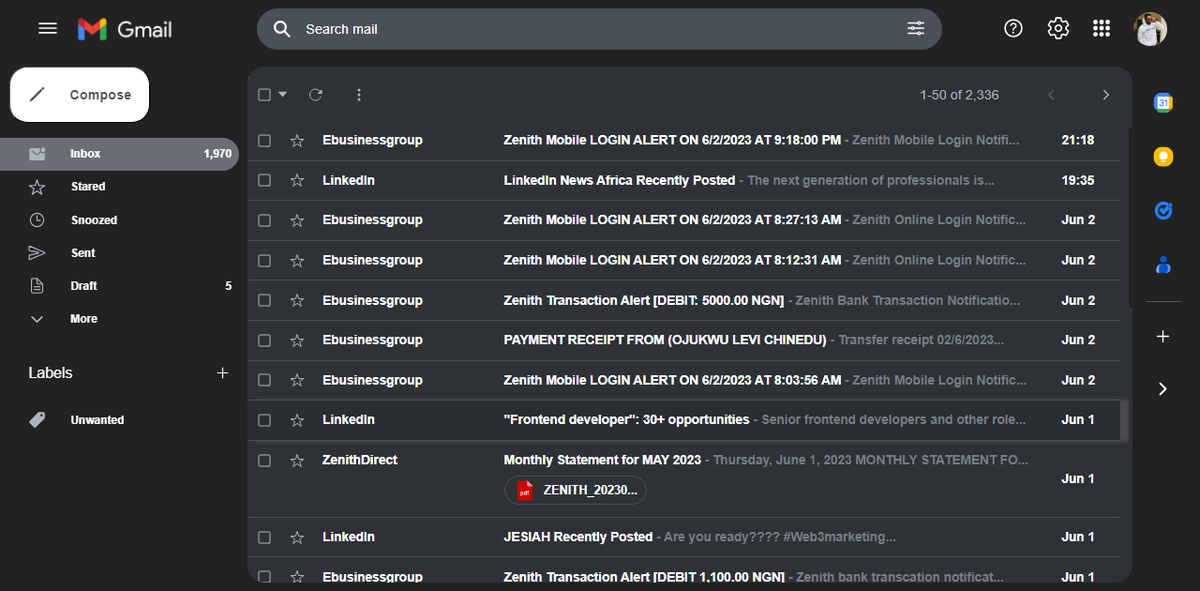Open Google Calendar side panel
Image resolution: width=1200 pixels, height=591 pixels.
1163,102
